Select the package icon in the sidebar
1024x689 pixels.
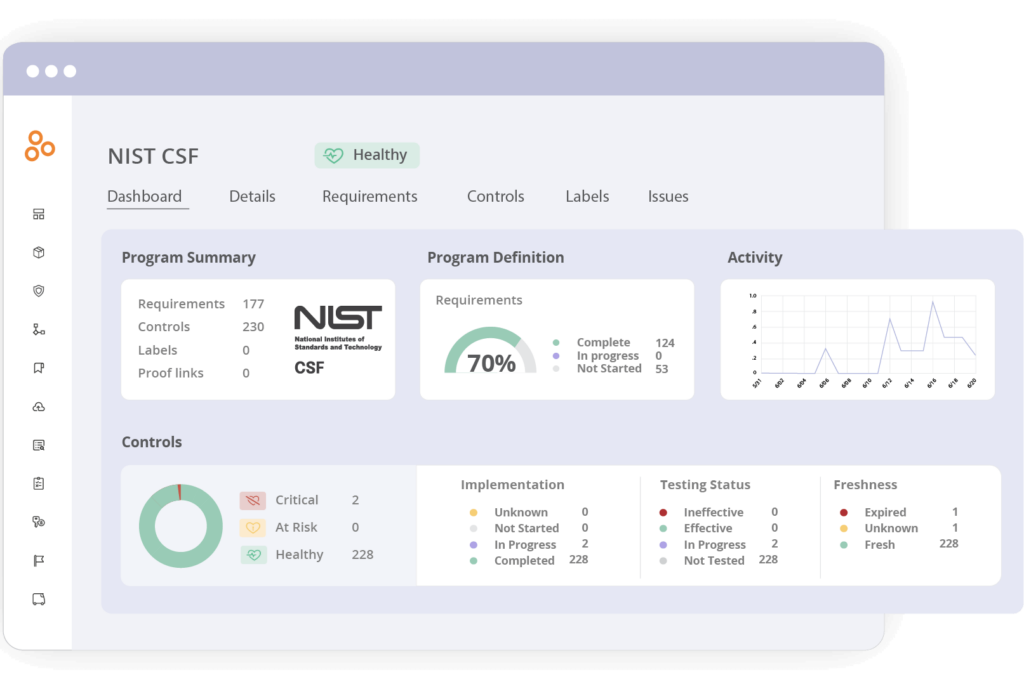(38, 252)
